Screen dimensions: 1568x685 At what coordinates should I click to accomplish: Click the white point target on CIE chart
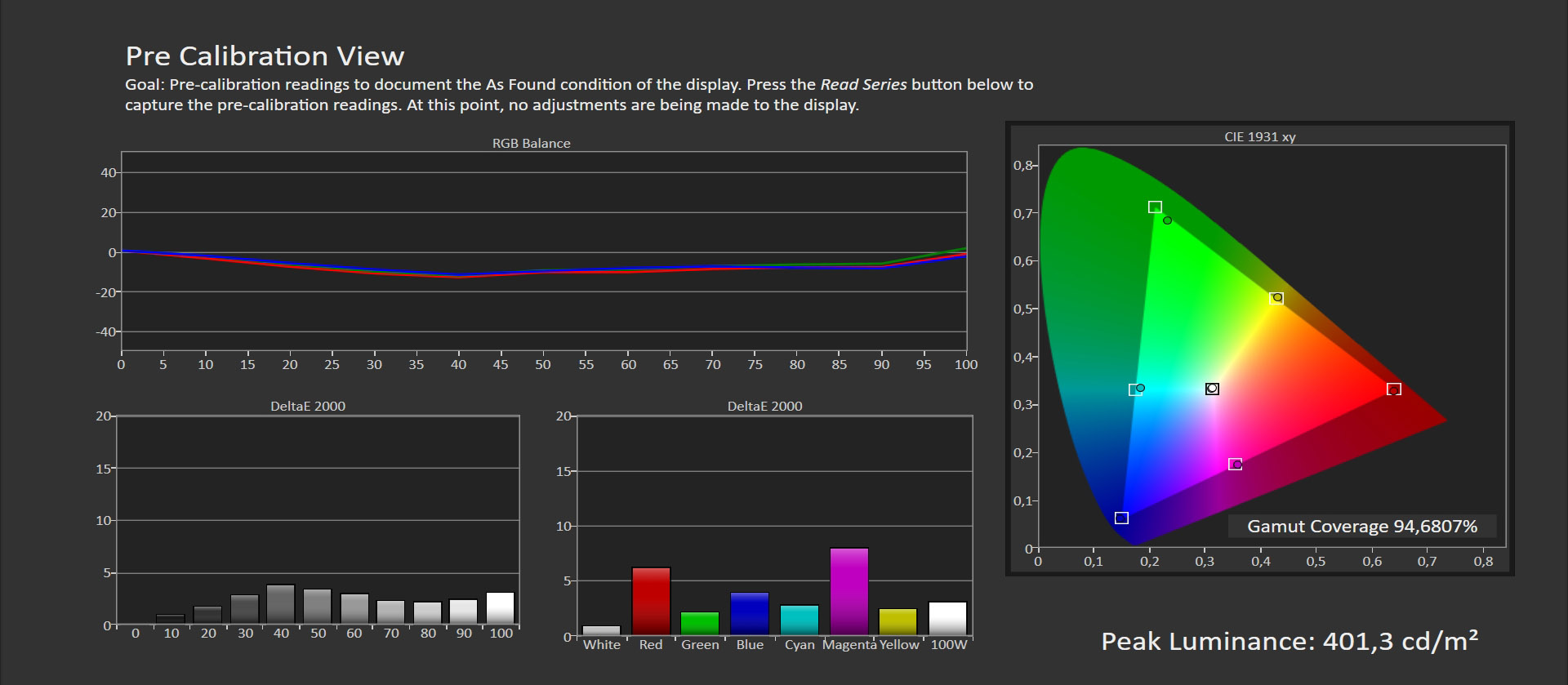1212,389
